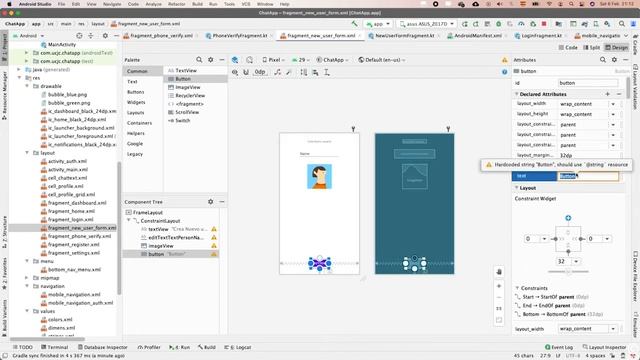
Task: Toggle autoconnect magnet icon
Action: point(246,72)
